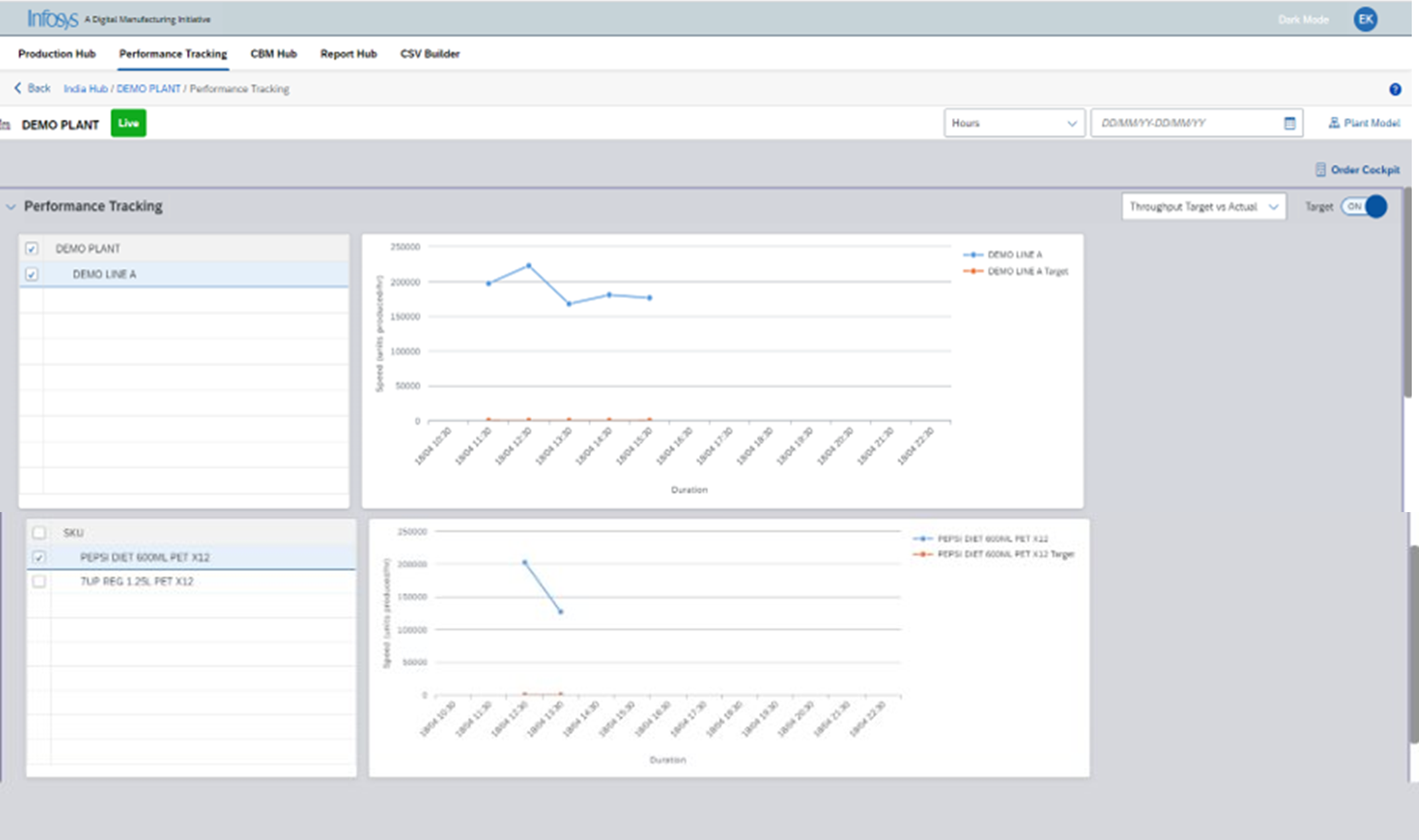
Task: Open the Hours dropdown
Action: point(1014,123)
